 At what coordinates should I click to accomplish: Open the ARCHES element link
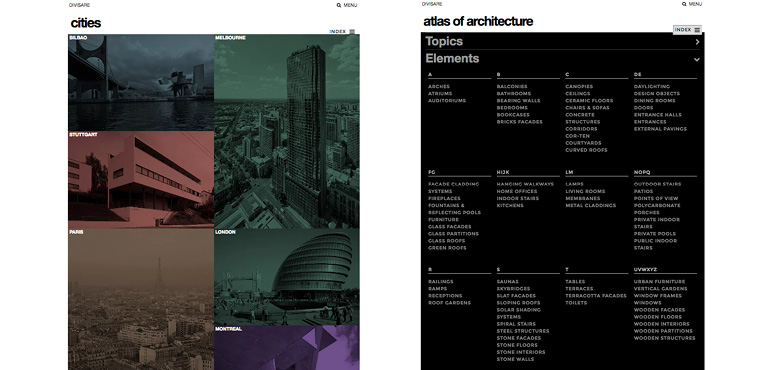(439, 86)
